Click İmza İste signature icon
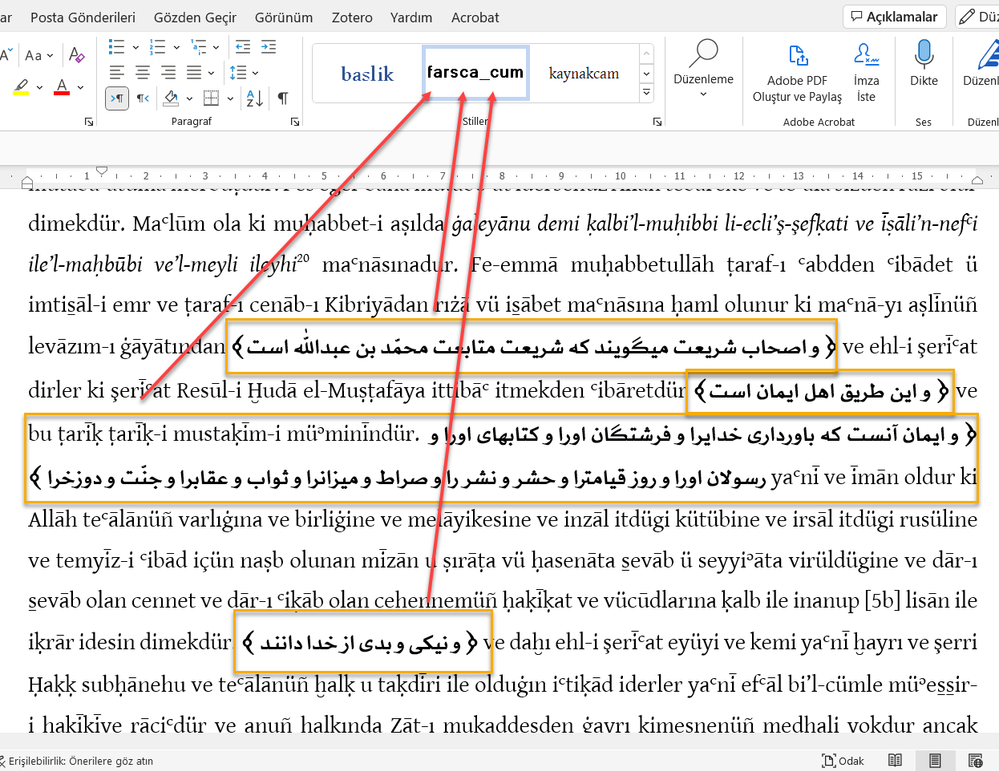 point(866,71)
